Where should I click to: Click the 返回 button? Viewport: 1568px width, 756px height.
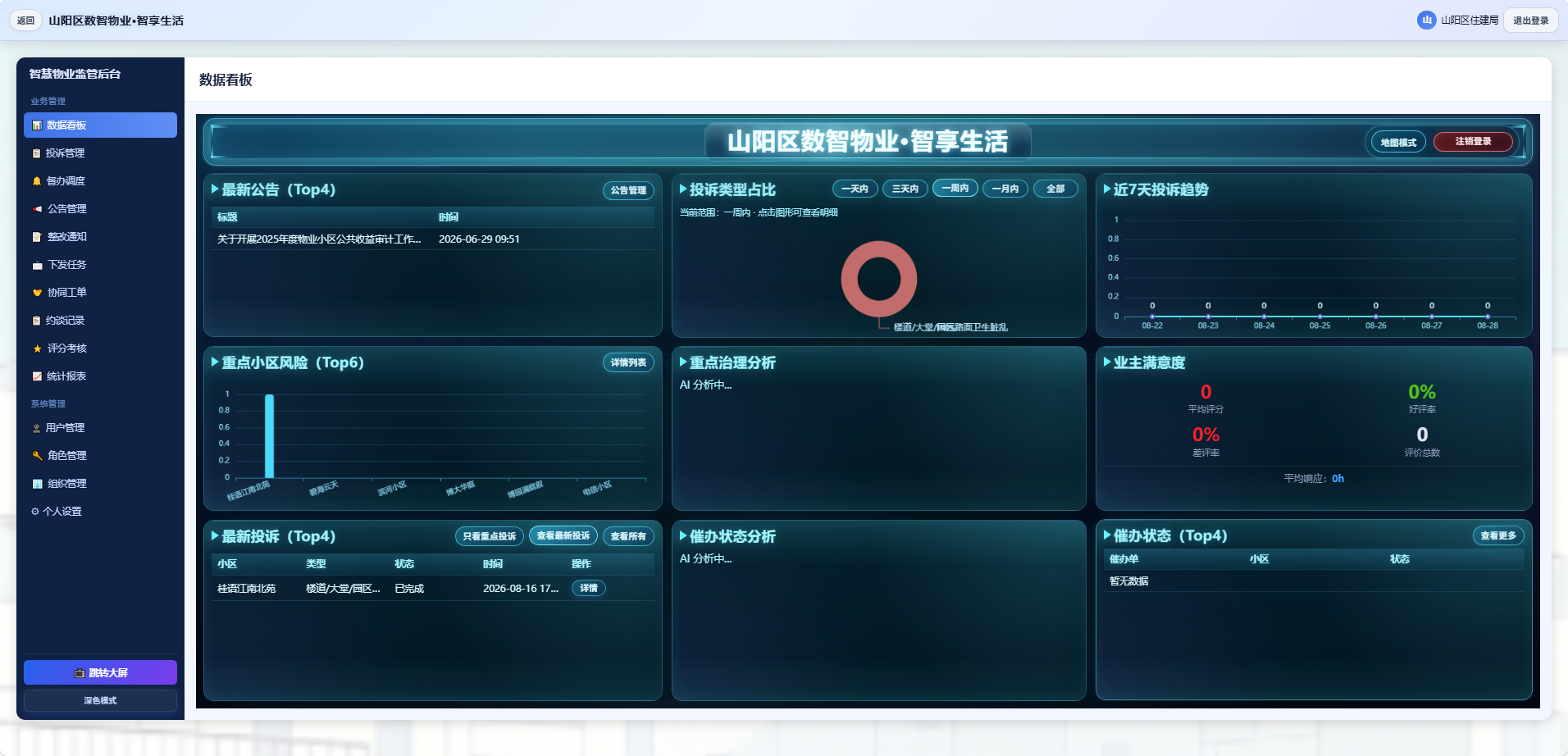26,20
